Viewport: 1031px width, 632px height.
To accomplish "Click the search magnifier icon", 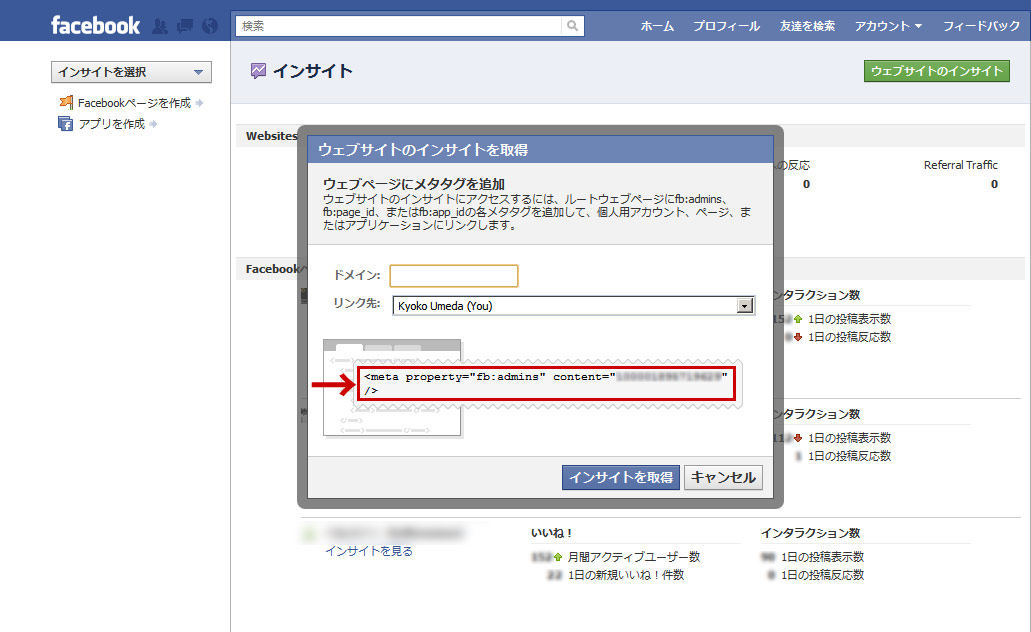I will pos(573,26).
